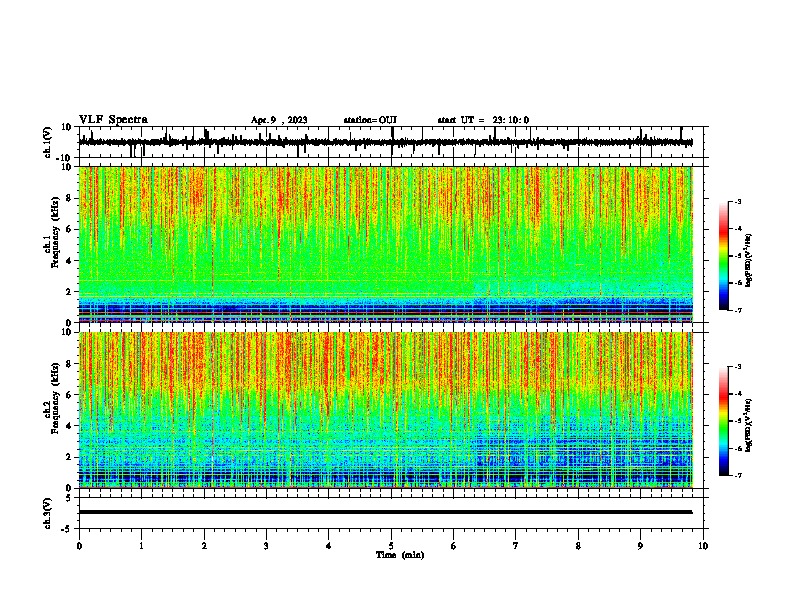
Task: Click the ch.1 spectrogram color scale bar
Action: pos(723,256)
